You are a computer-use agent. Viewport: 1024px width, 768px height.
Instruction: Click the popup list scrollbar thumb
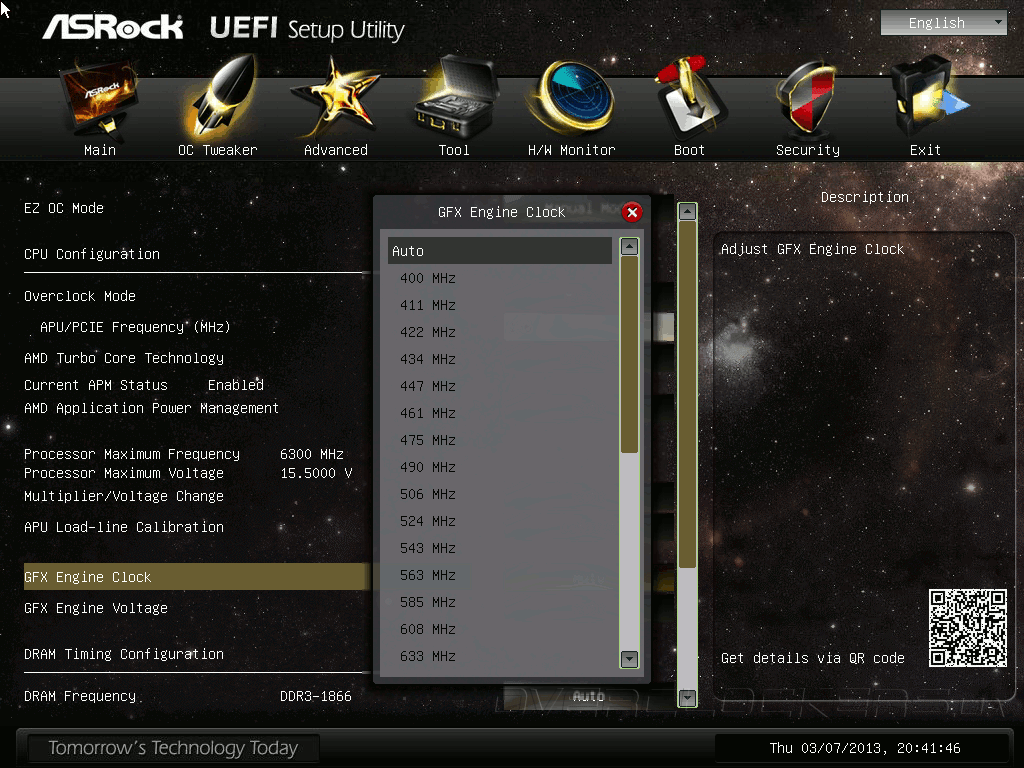[x=629, y=355]
